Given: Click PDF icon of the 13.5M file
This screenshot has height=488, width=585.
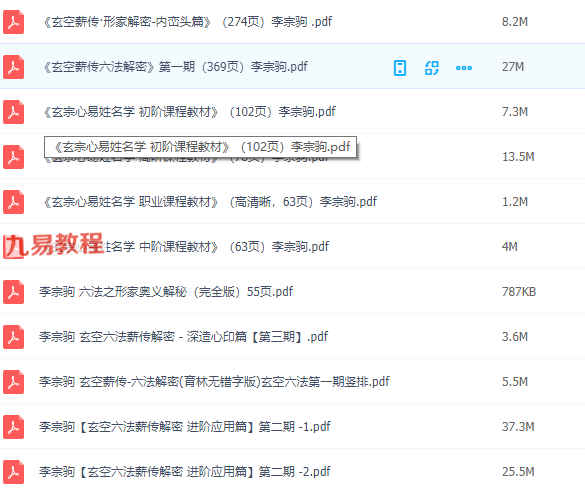Looking at the screenshot, I should pos(13,157).
